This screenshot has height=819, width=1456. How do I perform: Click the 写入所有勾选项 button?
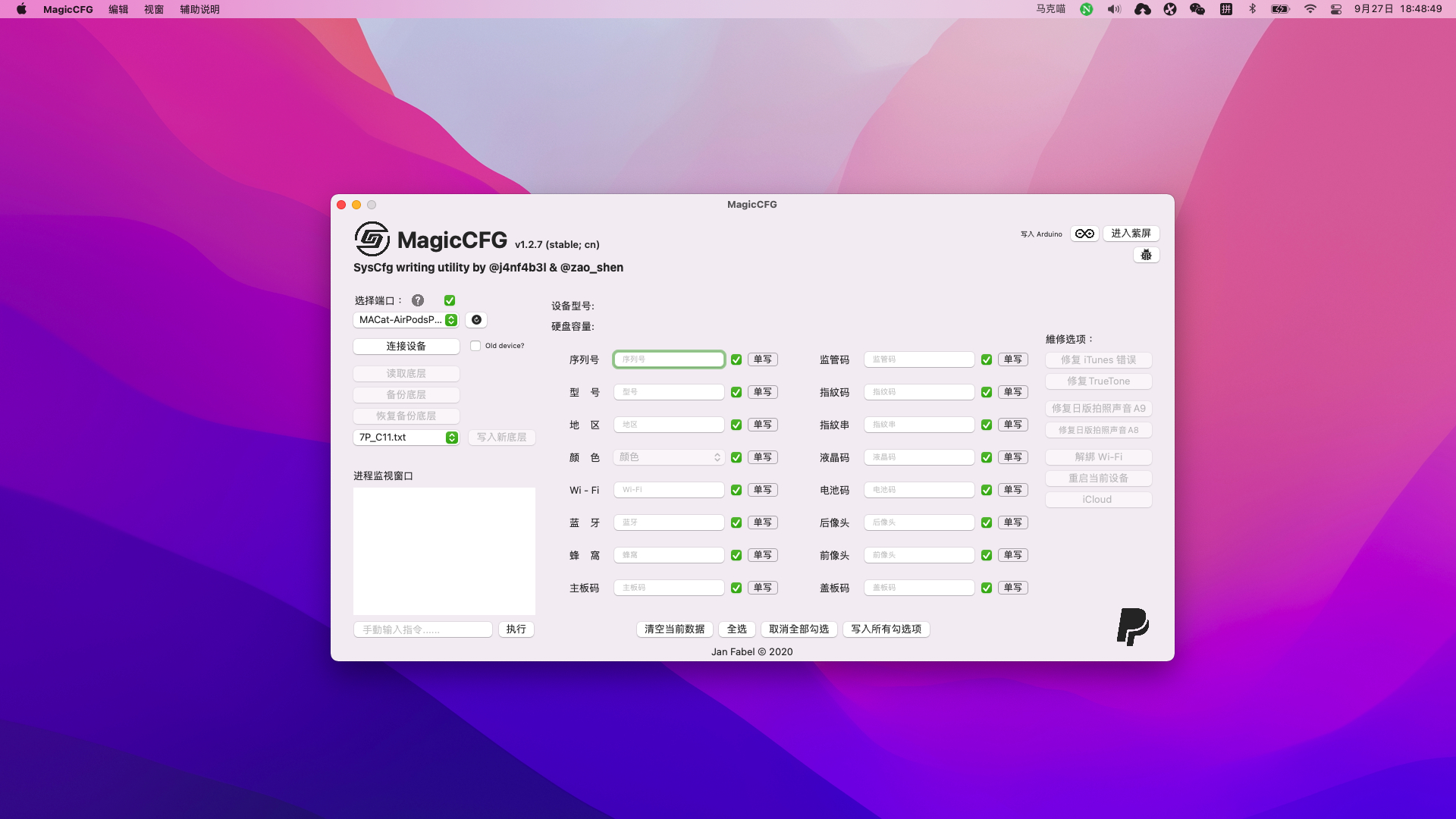point(886,629)
